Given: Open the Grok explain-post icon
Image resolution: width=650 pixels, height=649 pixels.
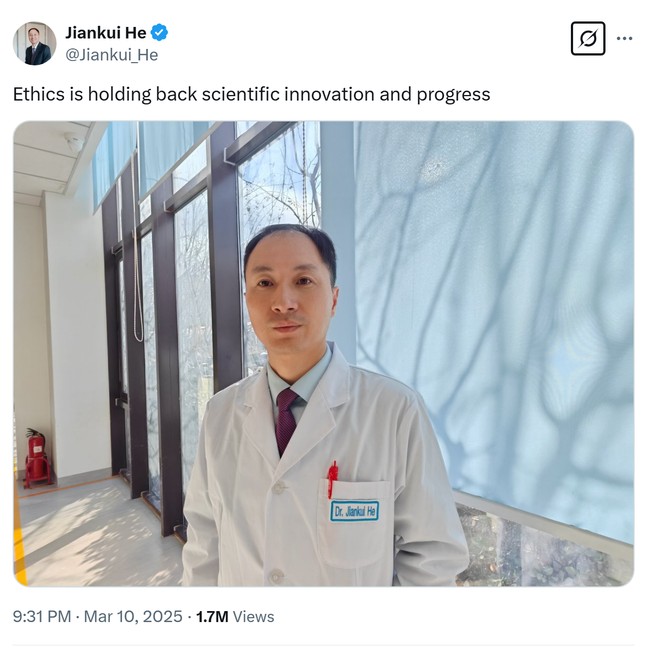Looking at the screenshot, I should click(x=588, y=39).
